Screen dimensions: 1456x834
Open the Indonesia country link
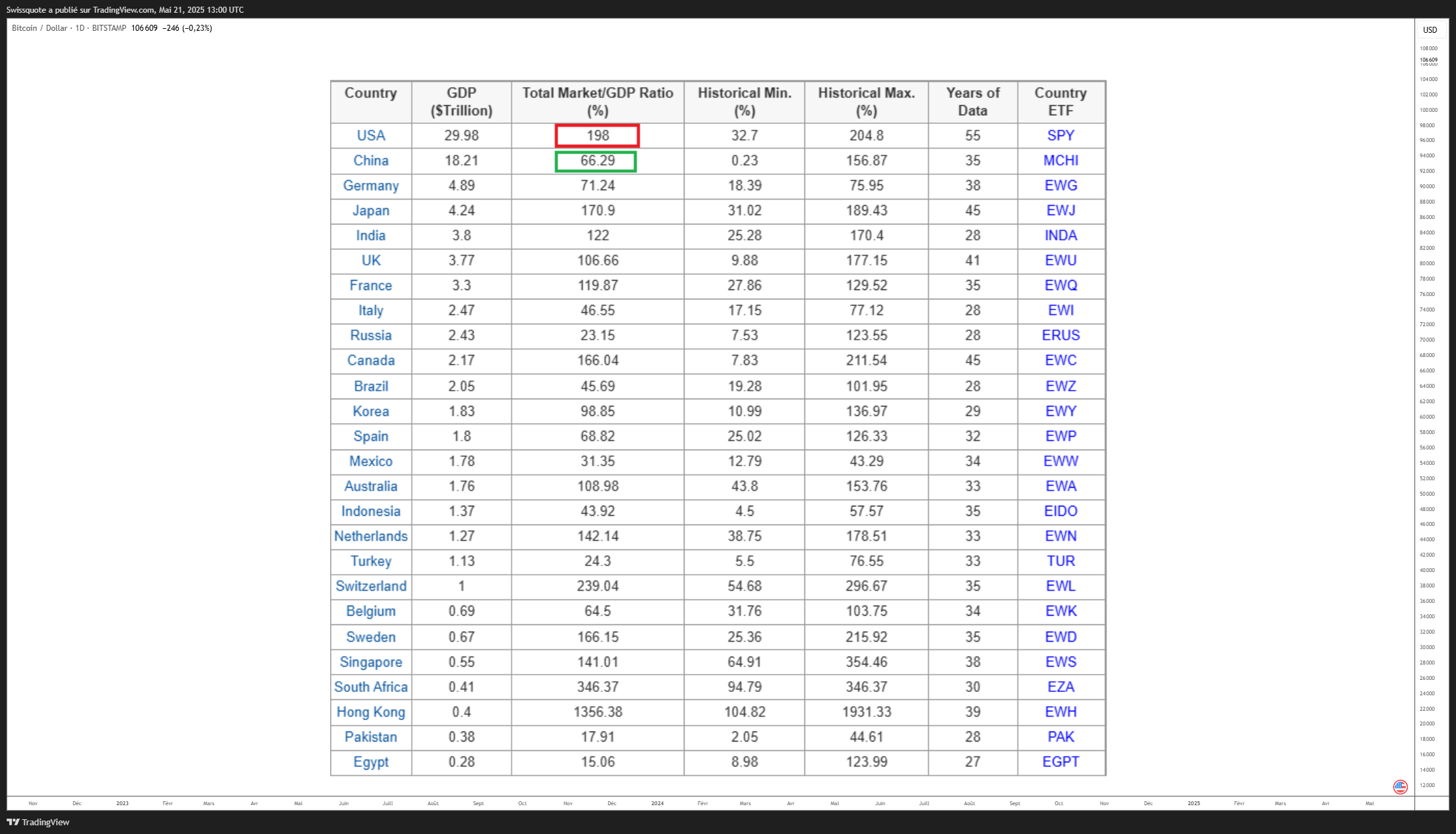(371, 511)
